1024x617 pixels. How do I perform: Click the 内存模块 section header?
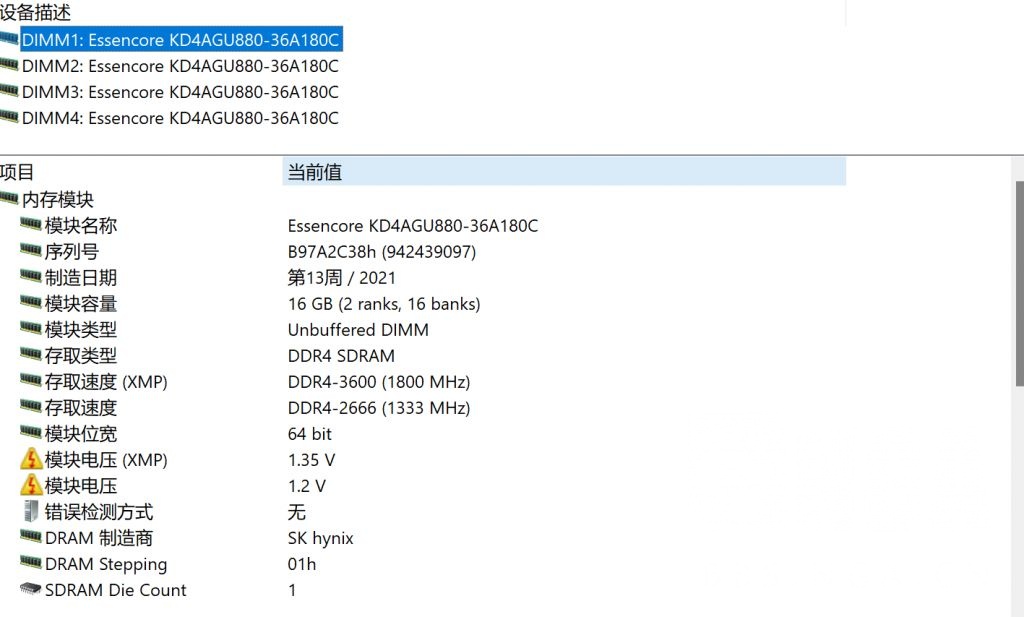pyautogui.click(x=60, y=199)
